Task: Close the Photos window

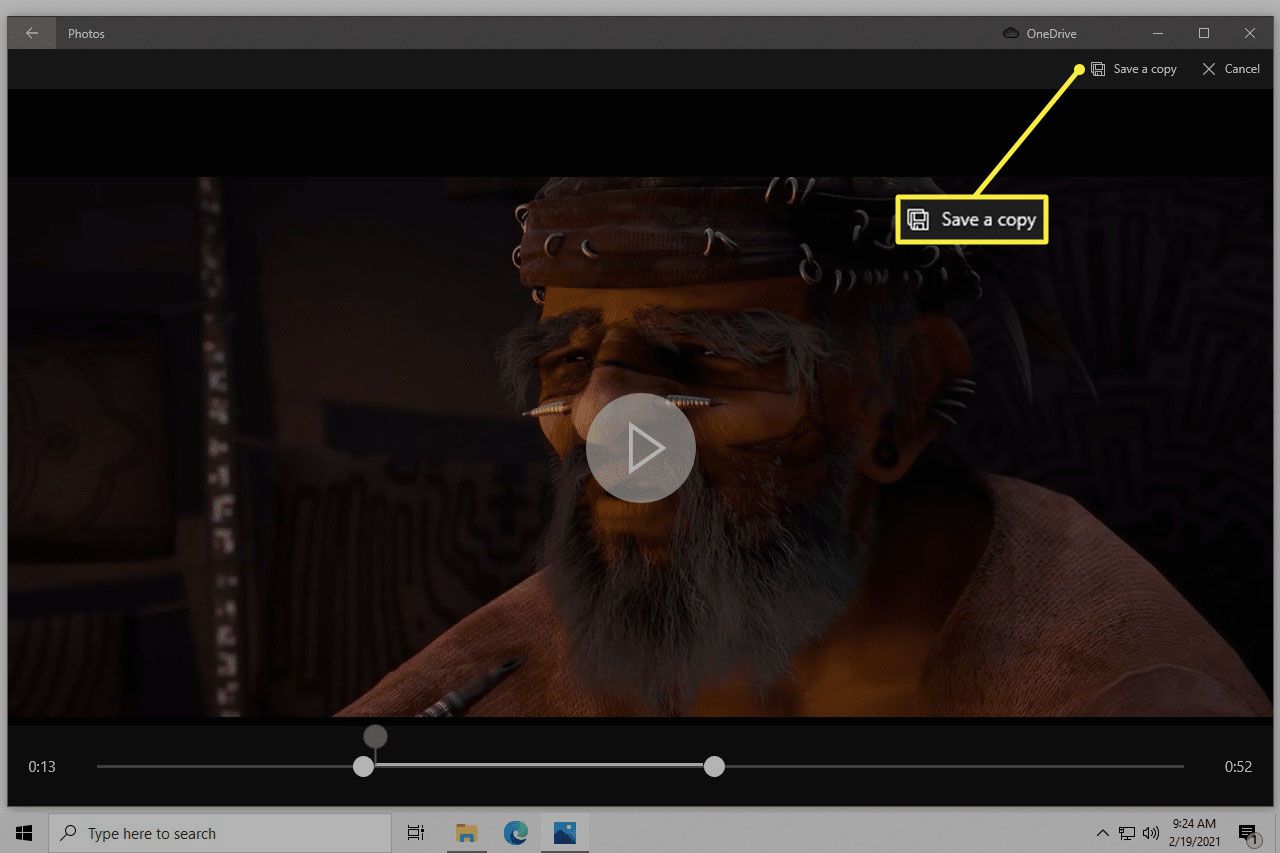Action: click(1250, 33)
